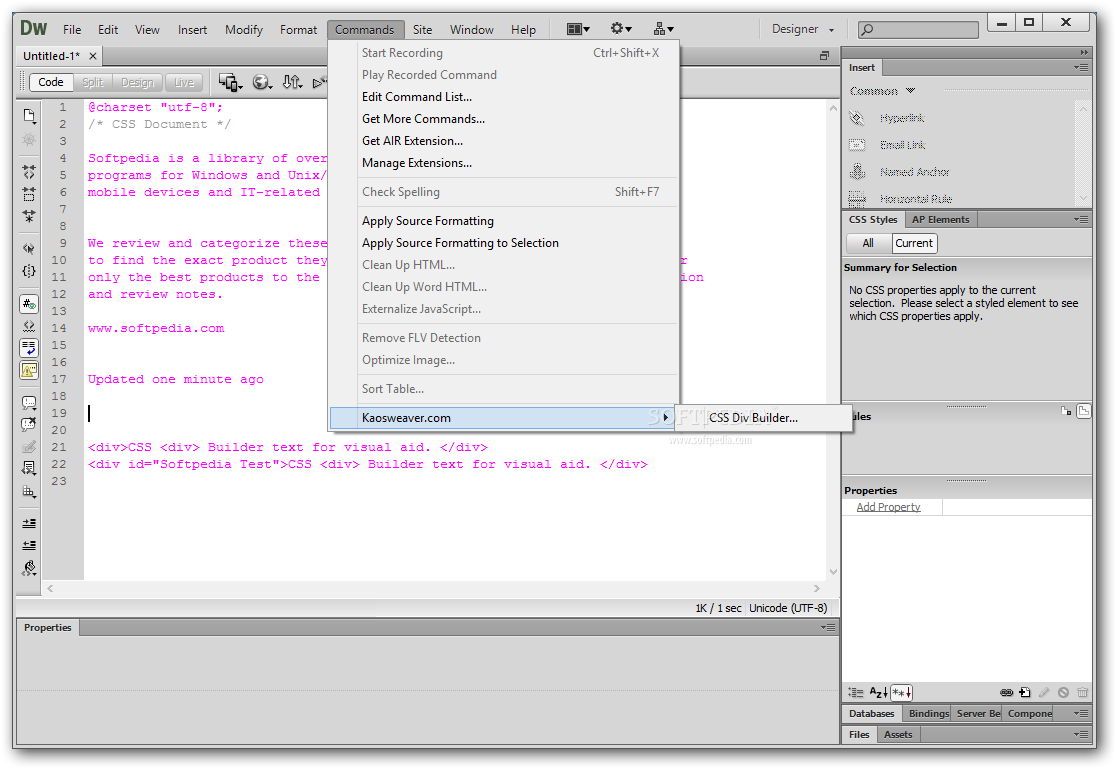Open Format Source Code icon
The height and width of the screenshot is (769, 1117).
click(28, 568)
